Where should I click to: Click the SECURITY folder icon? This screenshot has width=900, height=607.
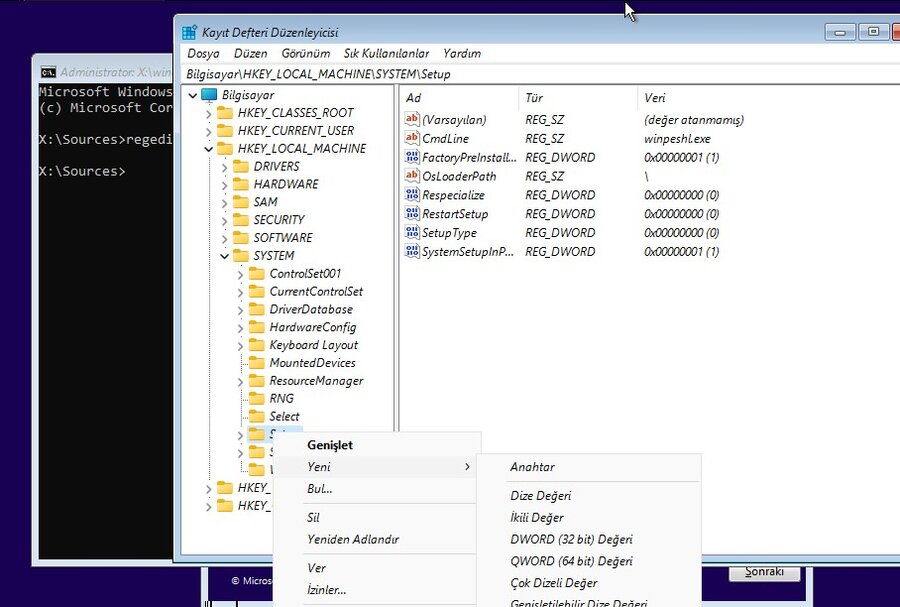point(241,220)
